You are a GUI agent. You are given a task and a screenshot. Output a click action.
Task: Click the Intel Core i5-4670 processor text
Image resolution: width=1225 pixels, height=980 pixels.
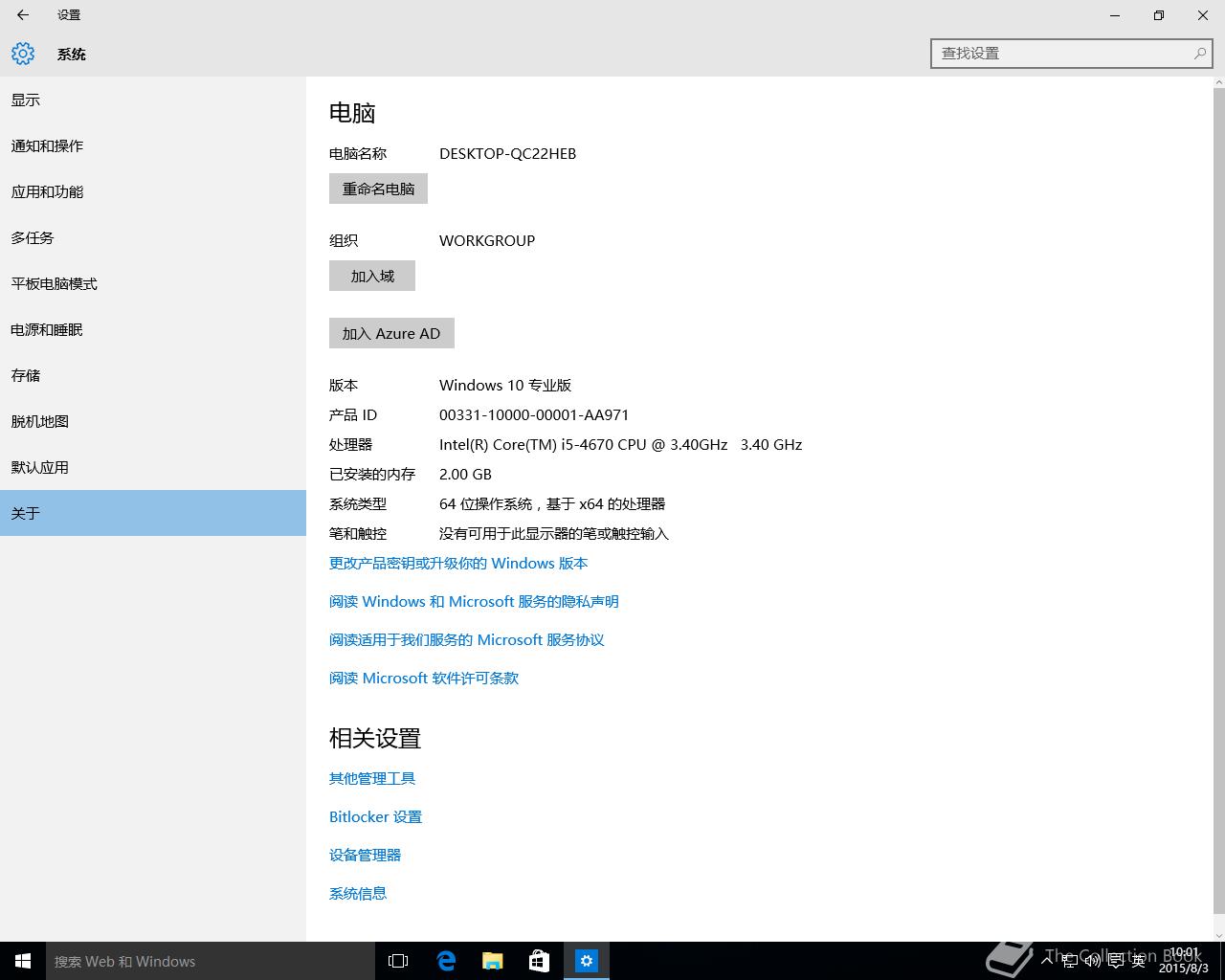[620, 444]
